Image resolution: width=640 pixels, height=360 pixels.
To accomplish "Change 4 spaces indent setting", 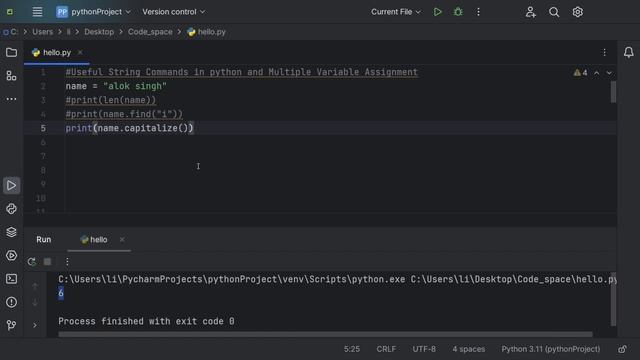I will pyautogui.click(x=469, y=349).
